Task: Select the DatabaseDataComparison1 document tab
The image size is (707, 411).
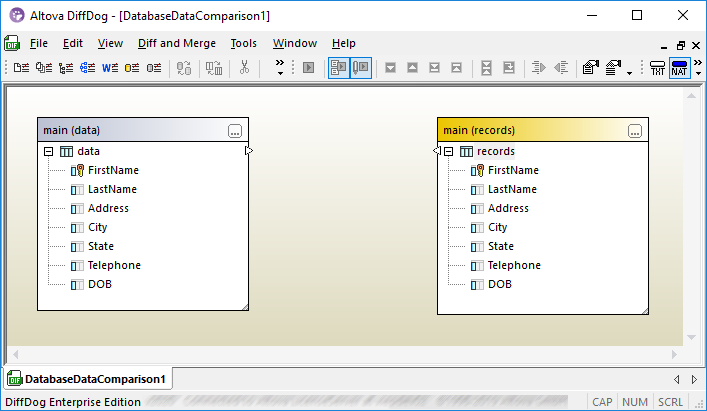Action: (x=87, y=379)
